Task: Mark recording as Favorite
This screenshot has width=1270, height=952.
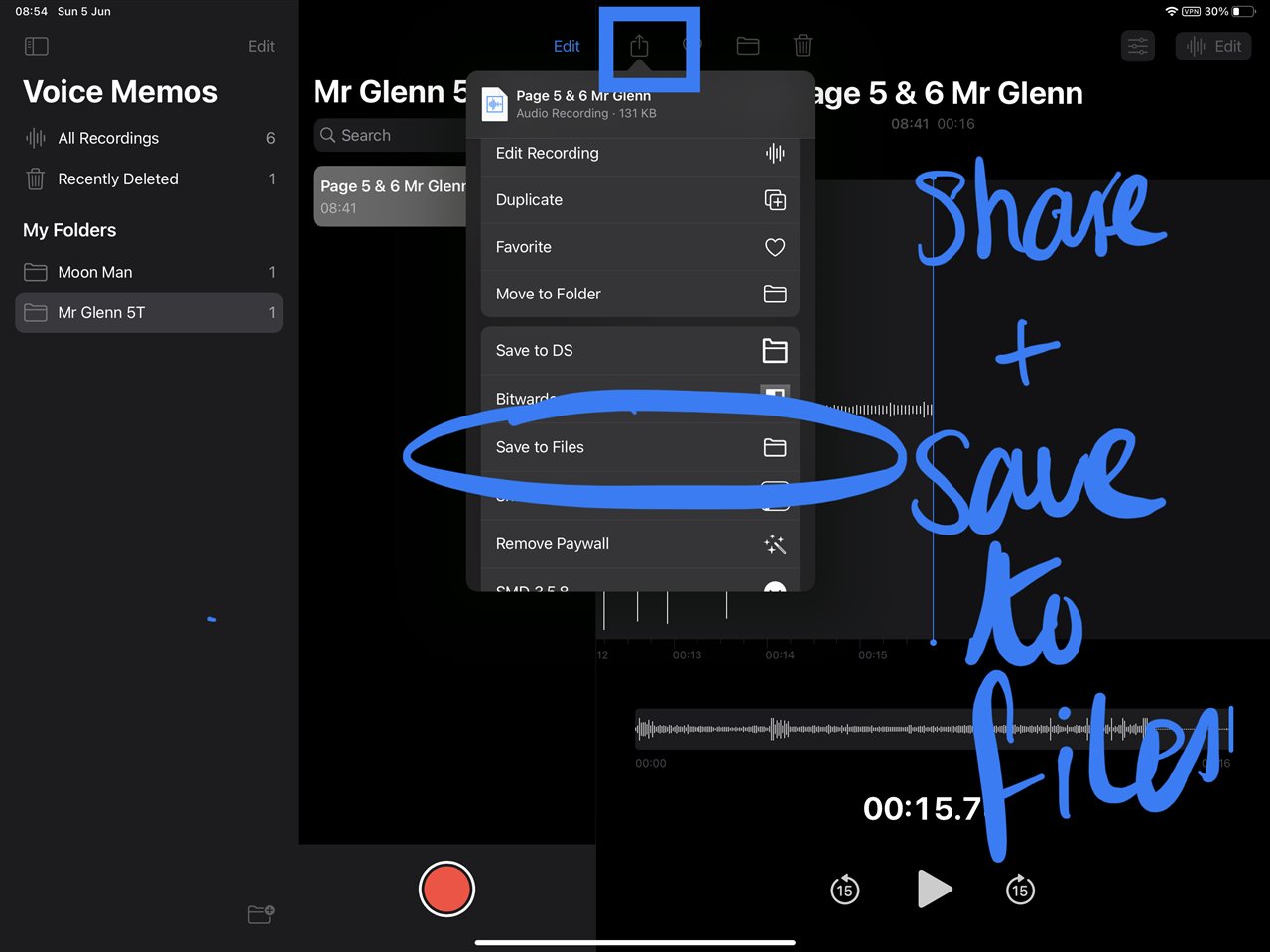Action: click(x=640, y=247)
